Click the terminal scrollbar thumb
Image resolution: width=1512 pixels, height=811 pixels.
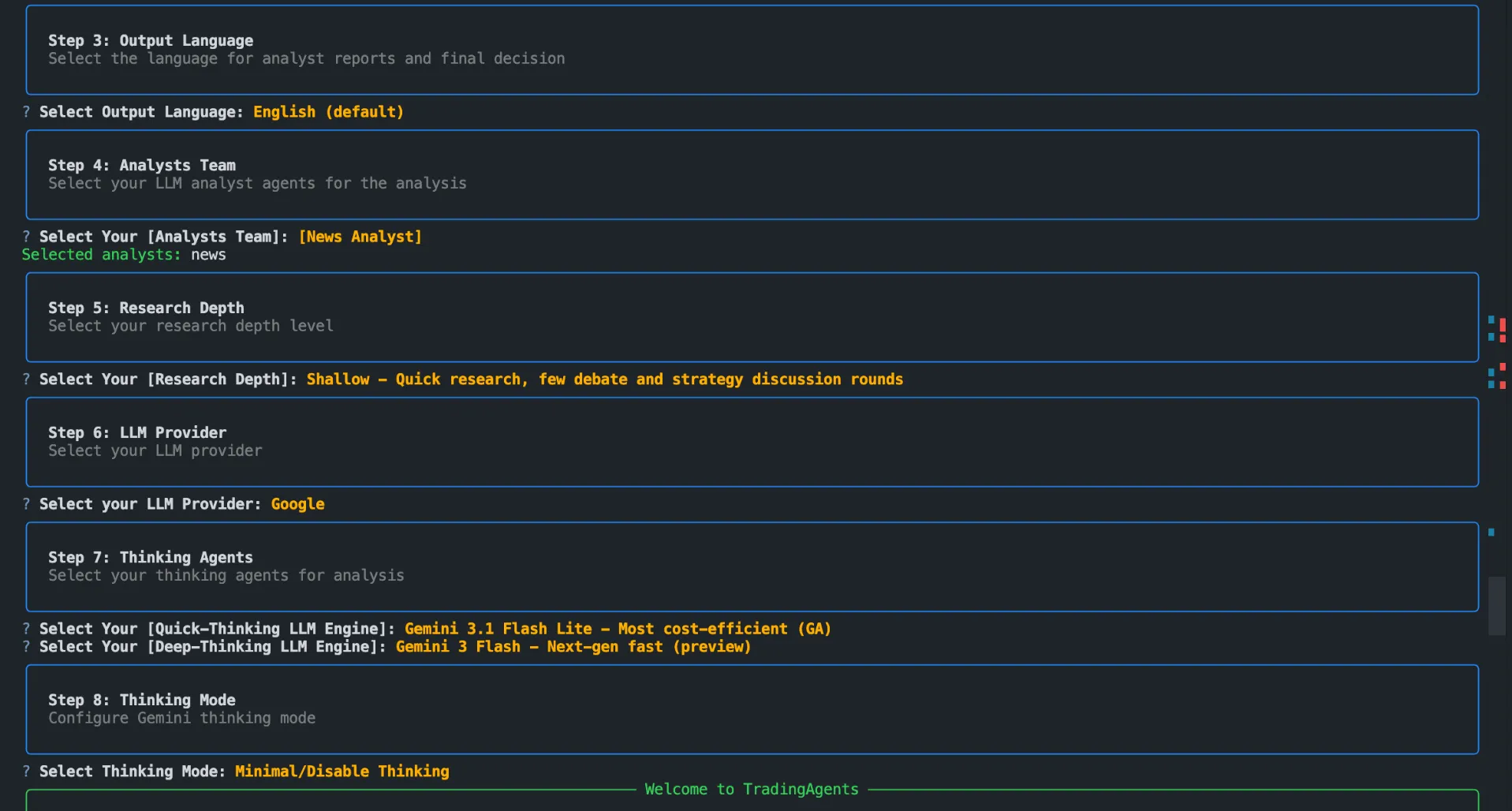coord(1496,606)
